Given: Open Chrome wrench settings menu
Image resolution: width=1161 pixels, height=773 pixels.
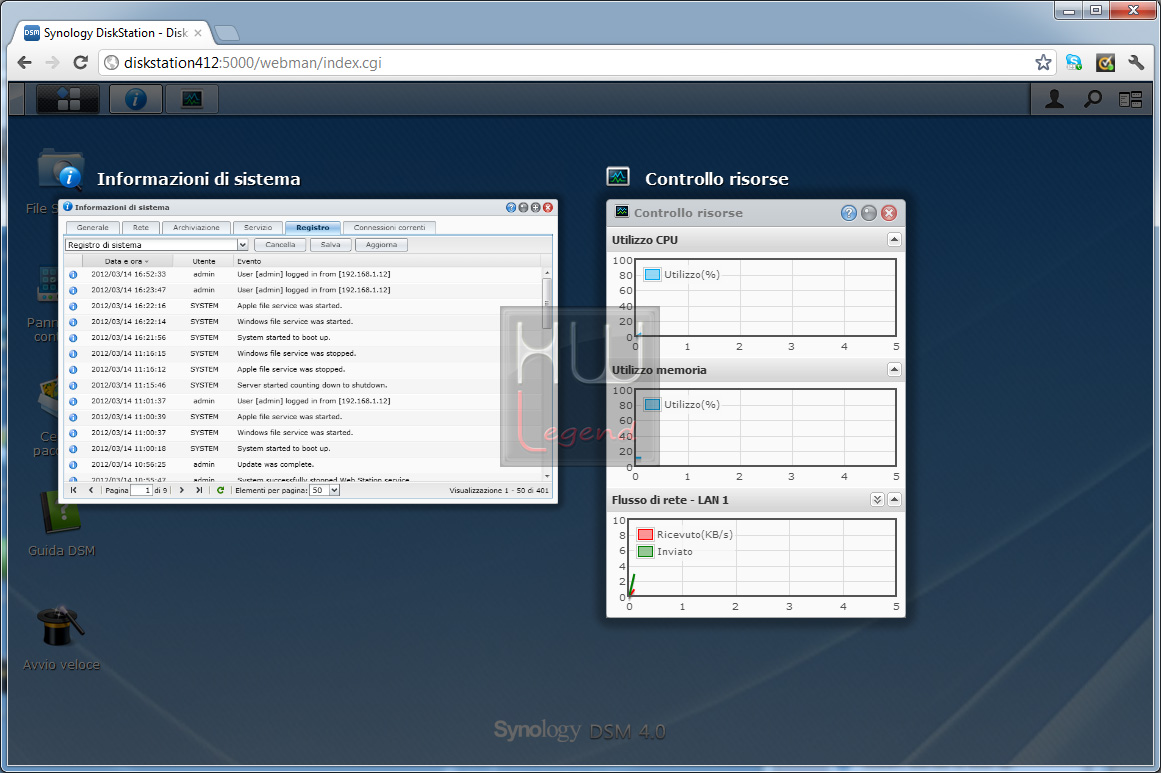Looking at the screenshot, I should (x=1136, y=63).
